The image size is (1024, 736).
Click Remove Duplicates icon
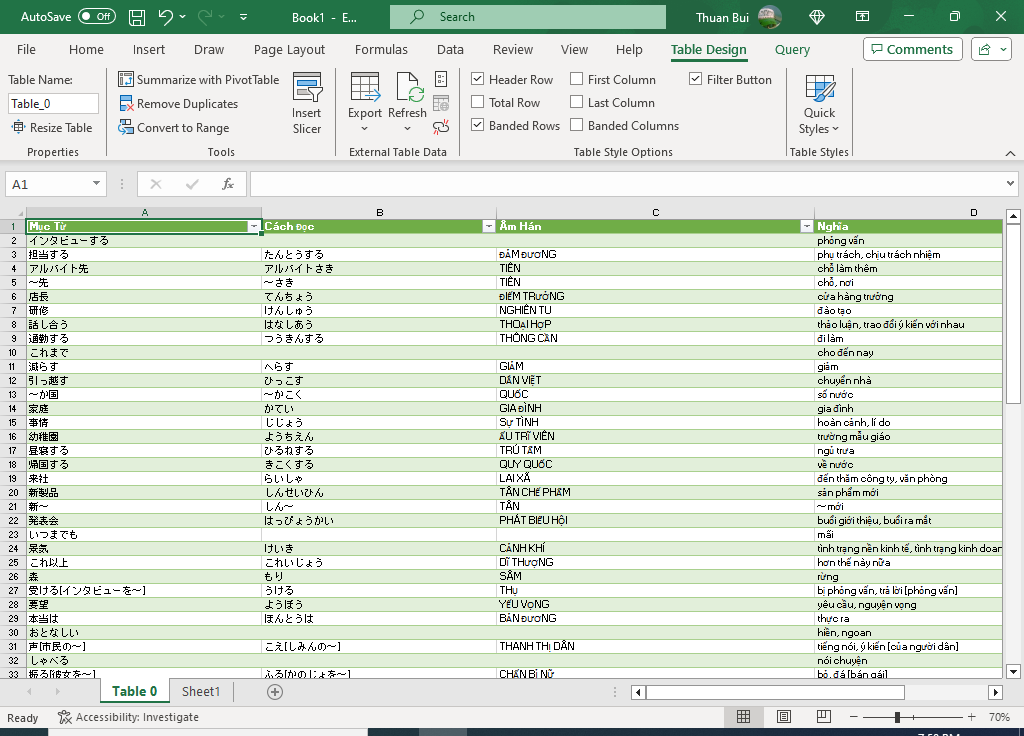[x=127, y=104]
